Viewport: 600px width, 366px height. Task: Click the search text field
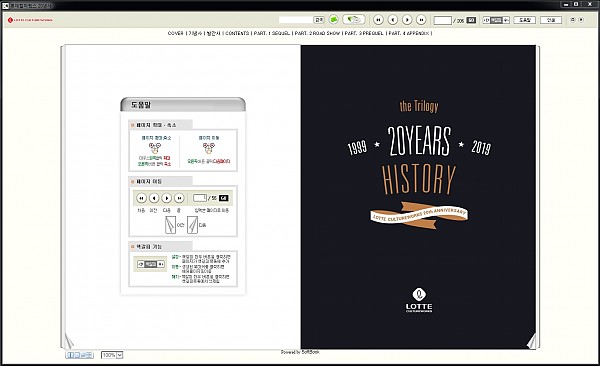[295, 20]
